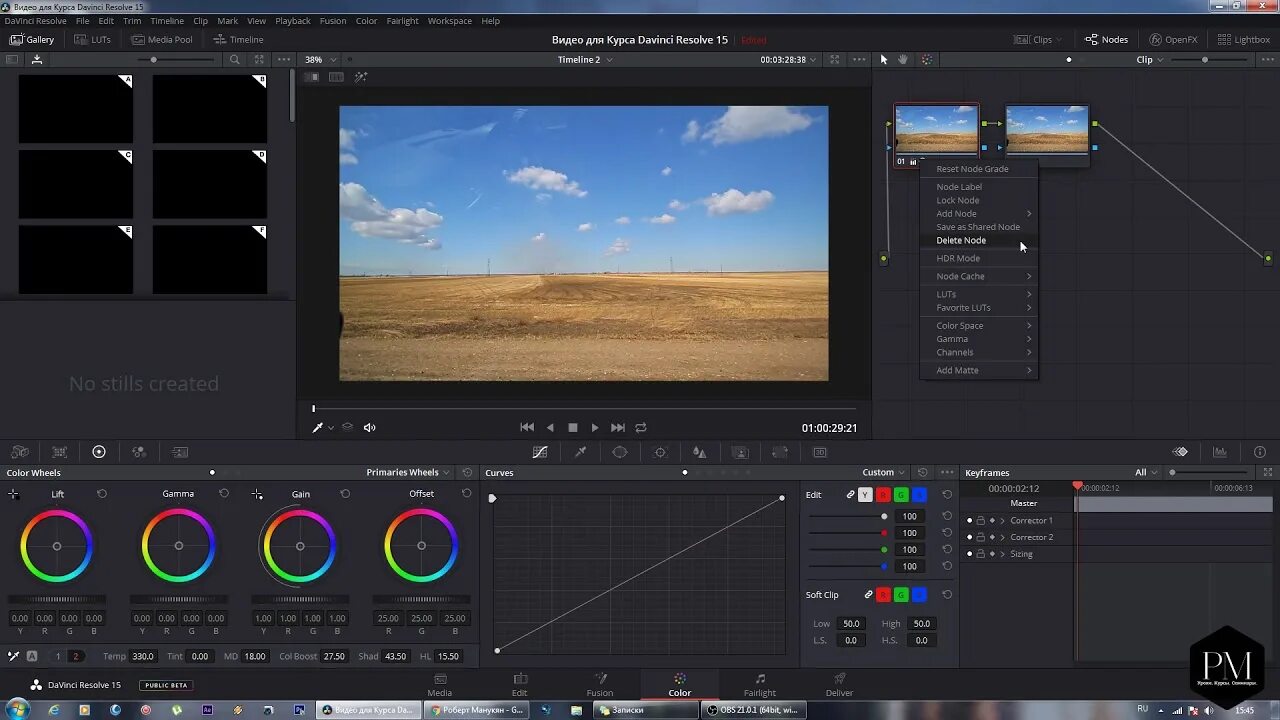Toggle the Soft Clip channel link icon

868,595
